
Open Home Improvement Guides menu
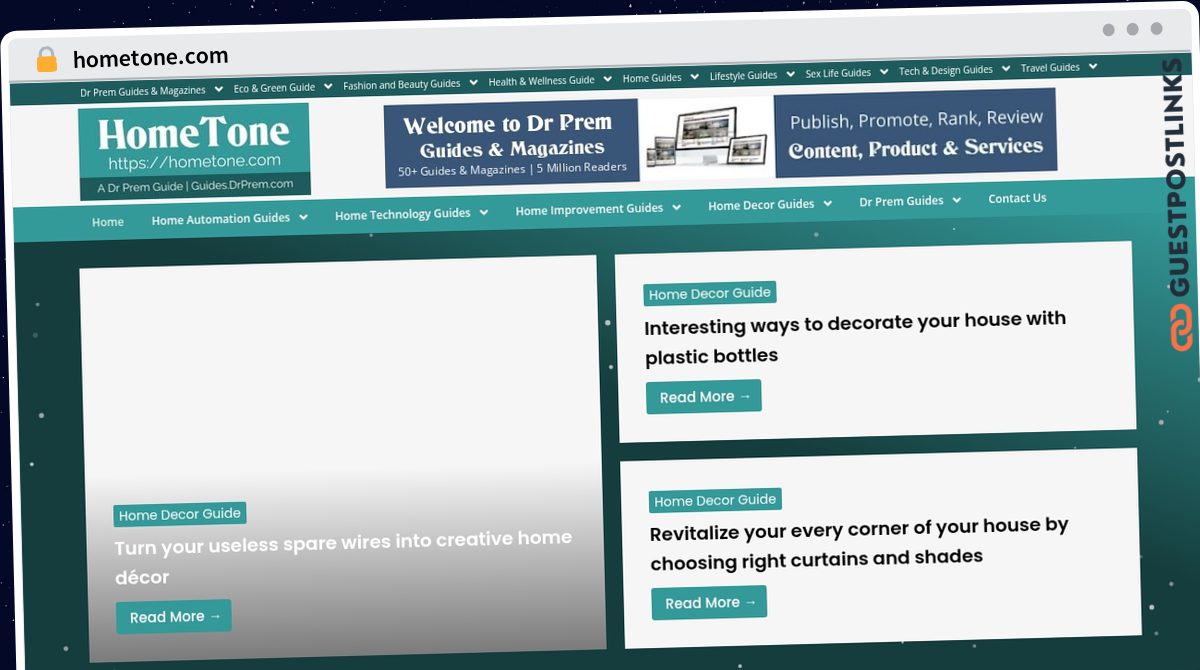[589, 209]
